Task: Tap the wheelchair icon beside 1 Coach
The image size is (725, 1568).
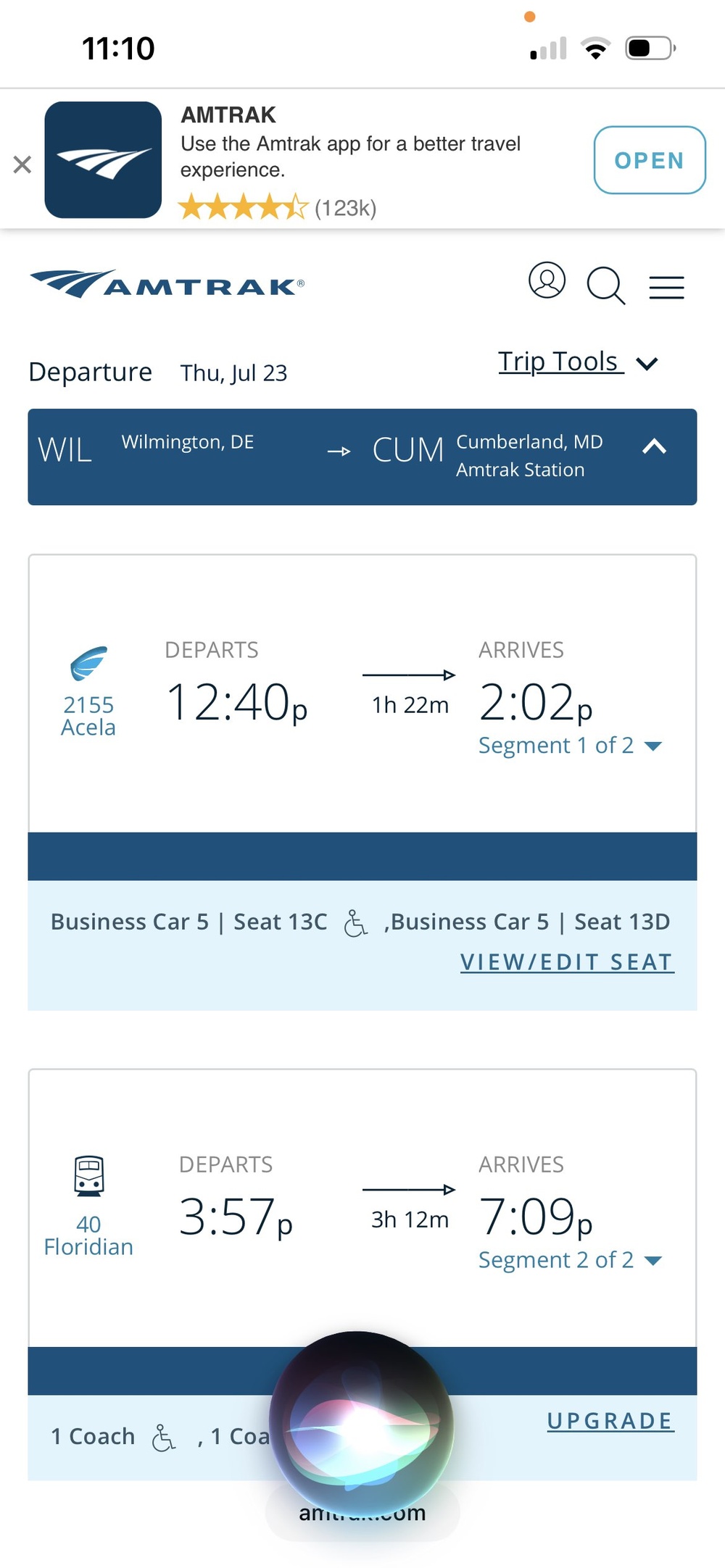Action: [164, 1438]
